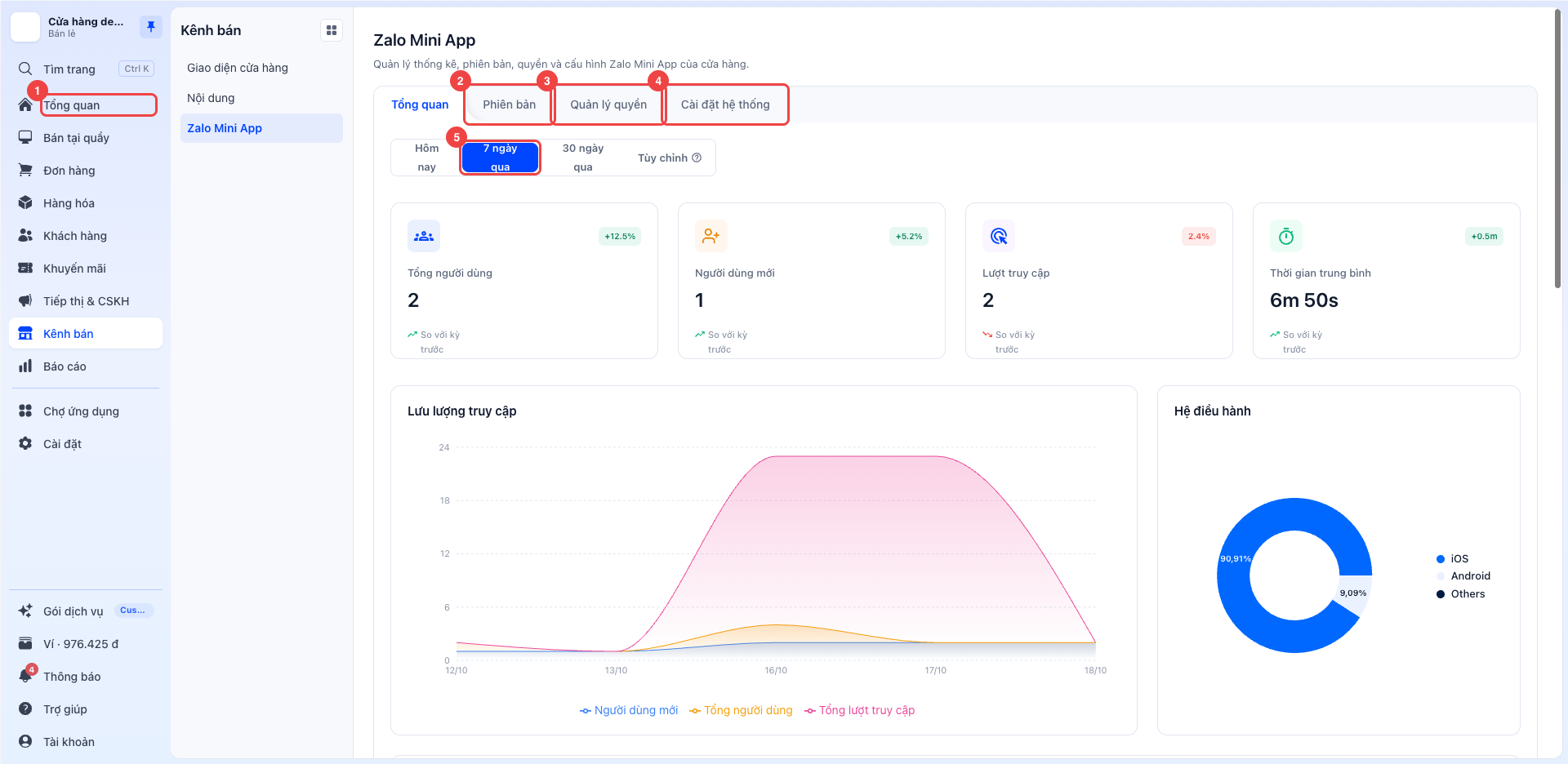Pin the sidebar with the pin icon
The image size is (1568, 764).
(x=151, y=27)
